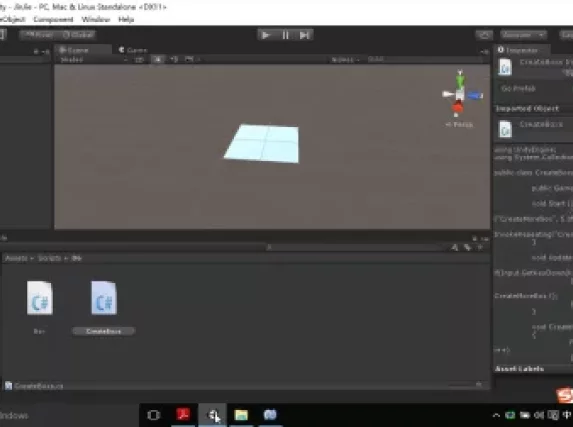Click Assets in the project breadcrumb
Image resolution: width=573 pixels, height=427 pixels.
16,258
